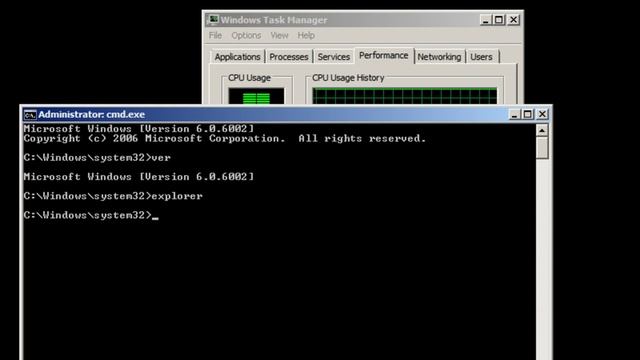
Task: Minimize the cmd.exe window
Action: (514, 114)
